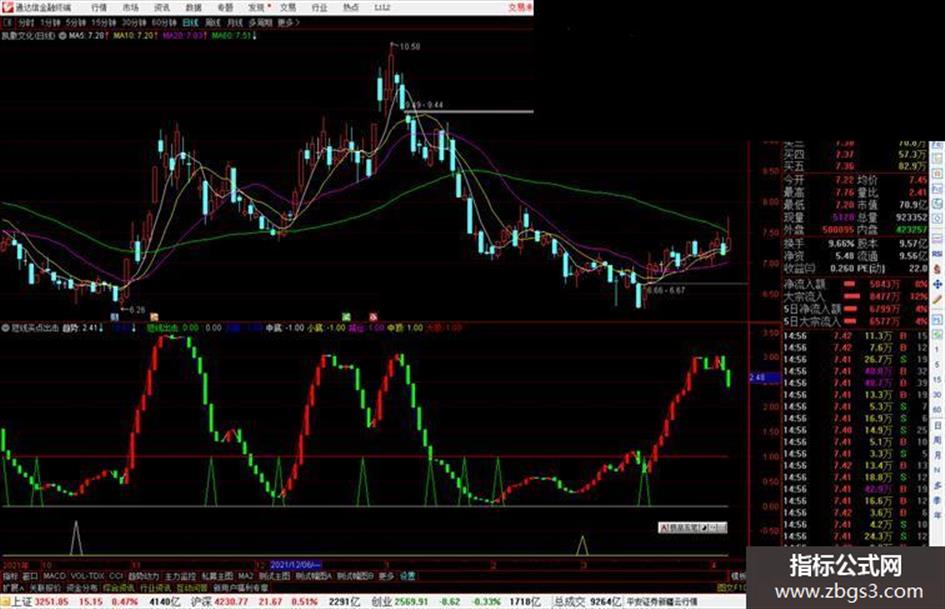Select the 主力监控 indicator tab

tap(181, 576)
